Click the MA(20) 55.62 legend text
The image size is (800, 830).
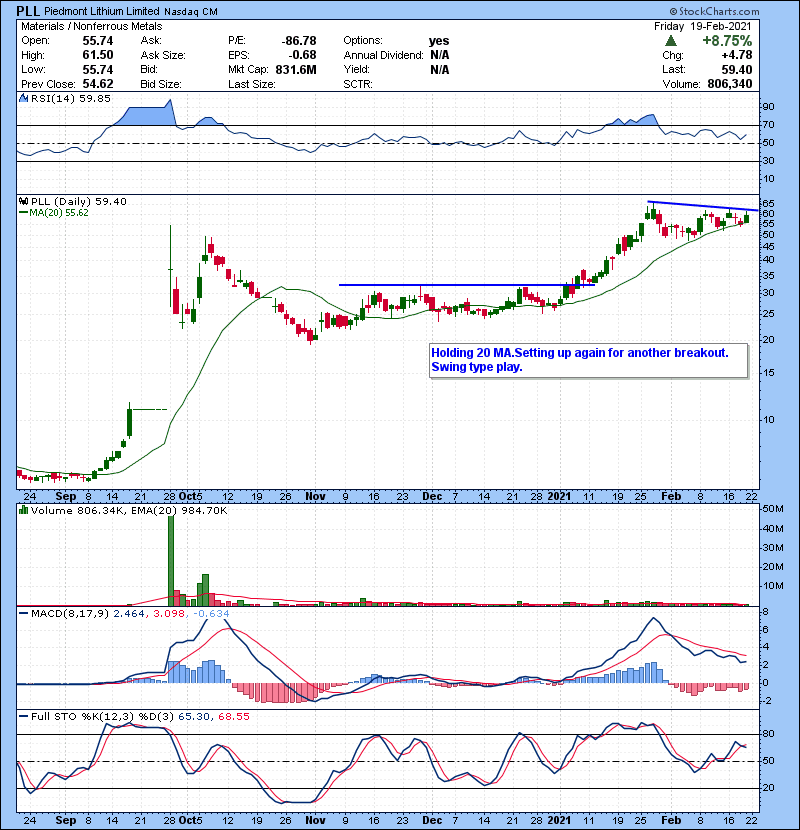click(59, 213)
